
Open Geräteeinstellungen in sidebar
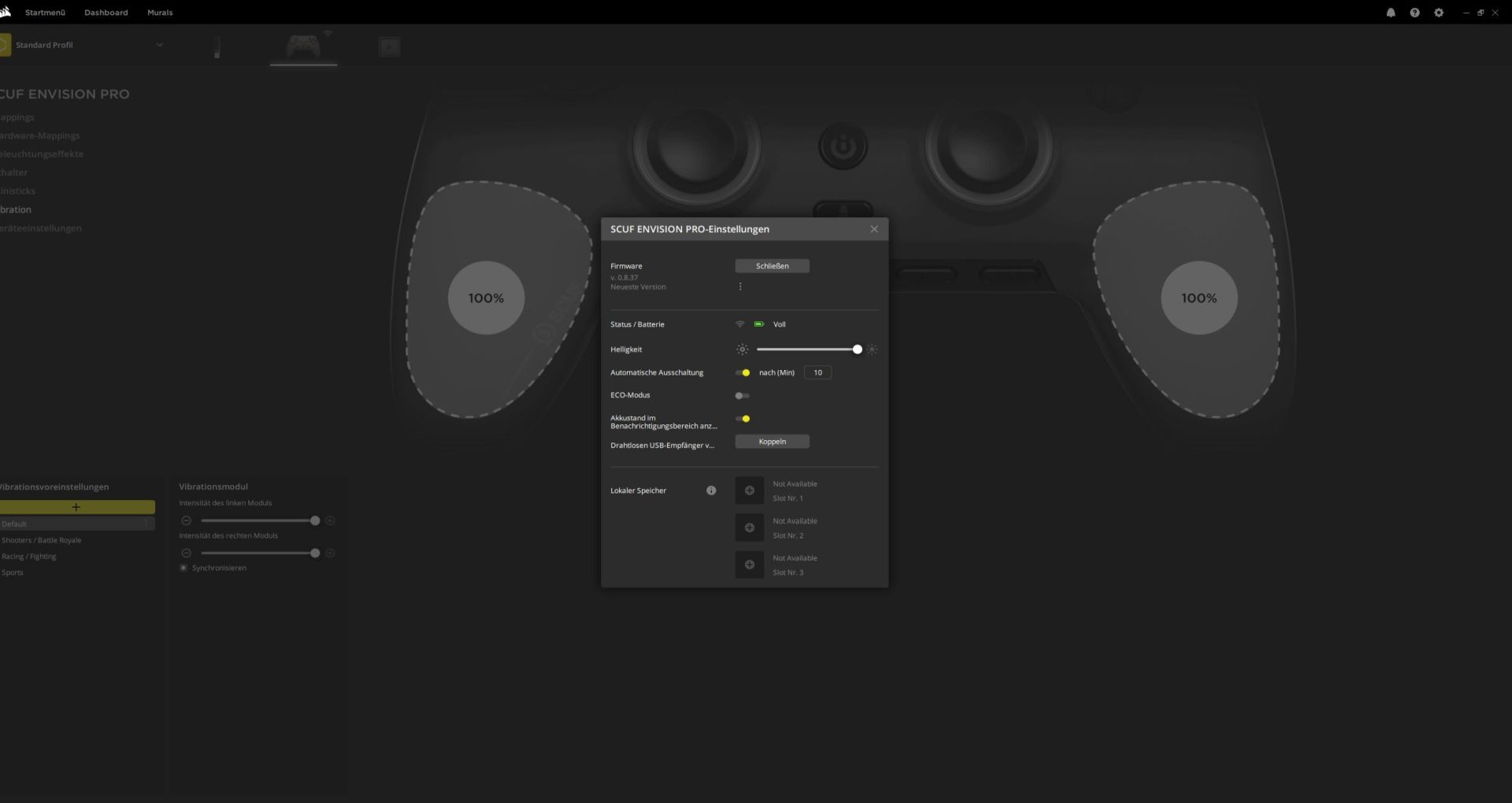click(x=41, y=228)
